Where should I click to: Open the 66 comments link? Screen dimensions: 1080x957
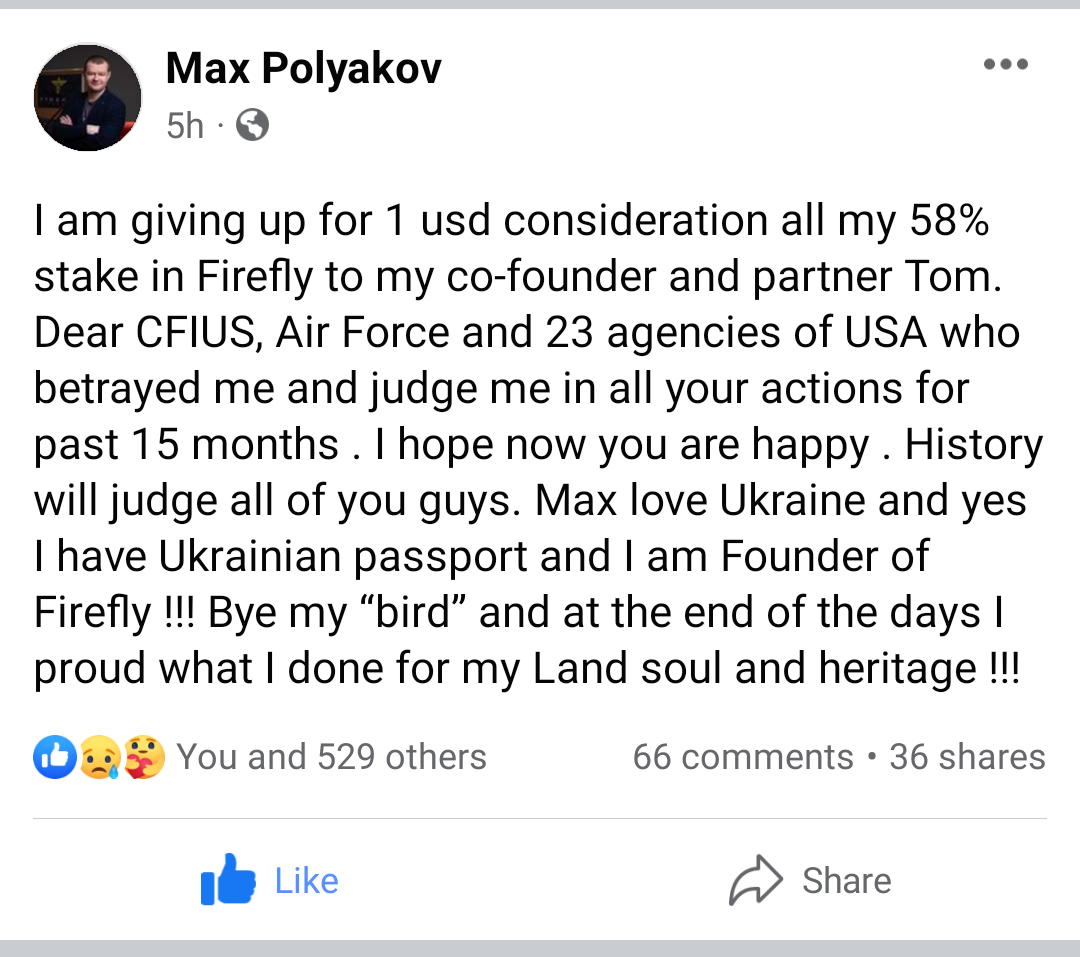(x=743, y=757)
